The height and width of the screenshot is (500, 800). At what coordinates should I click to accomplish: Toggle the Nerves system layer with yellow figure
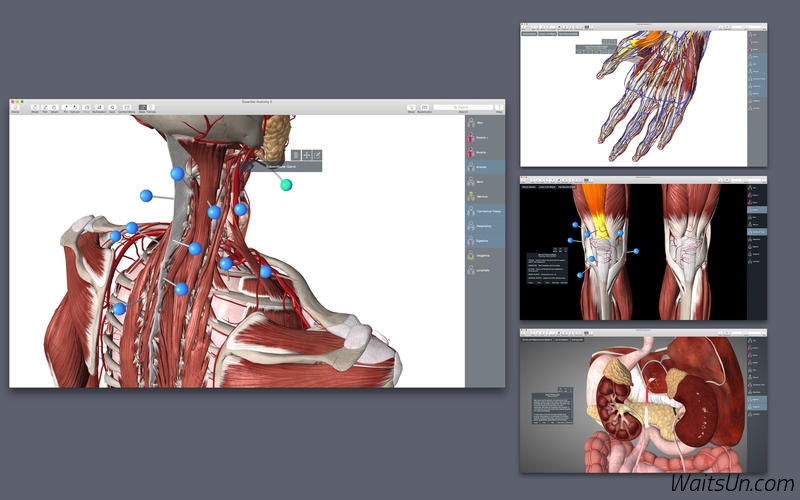pyautogui.click(x=485, y=196)
